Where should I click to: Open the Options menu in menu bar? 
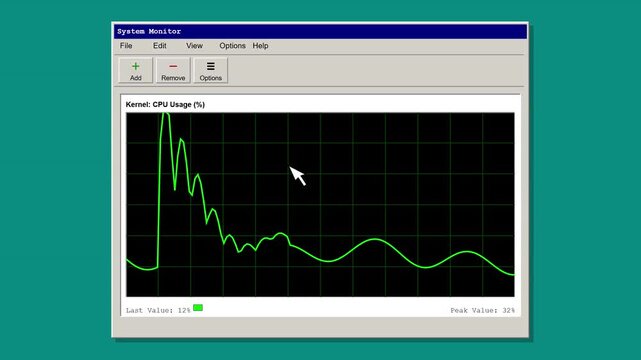232,46
